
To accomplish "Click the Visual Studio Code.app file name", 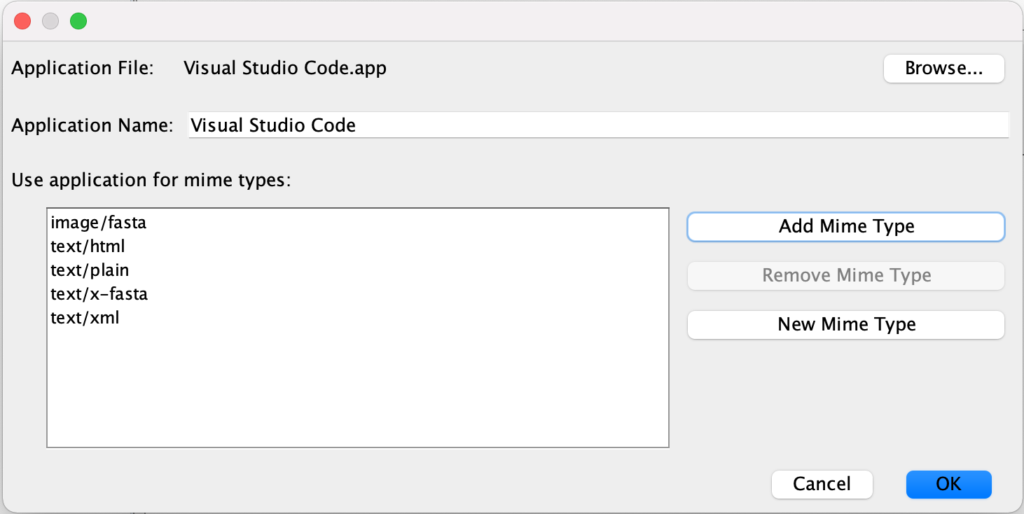I will click(x=285, y=68).
